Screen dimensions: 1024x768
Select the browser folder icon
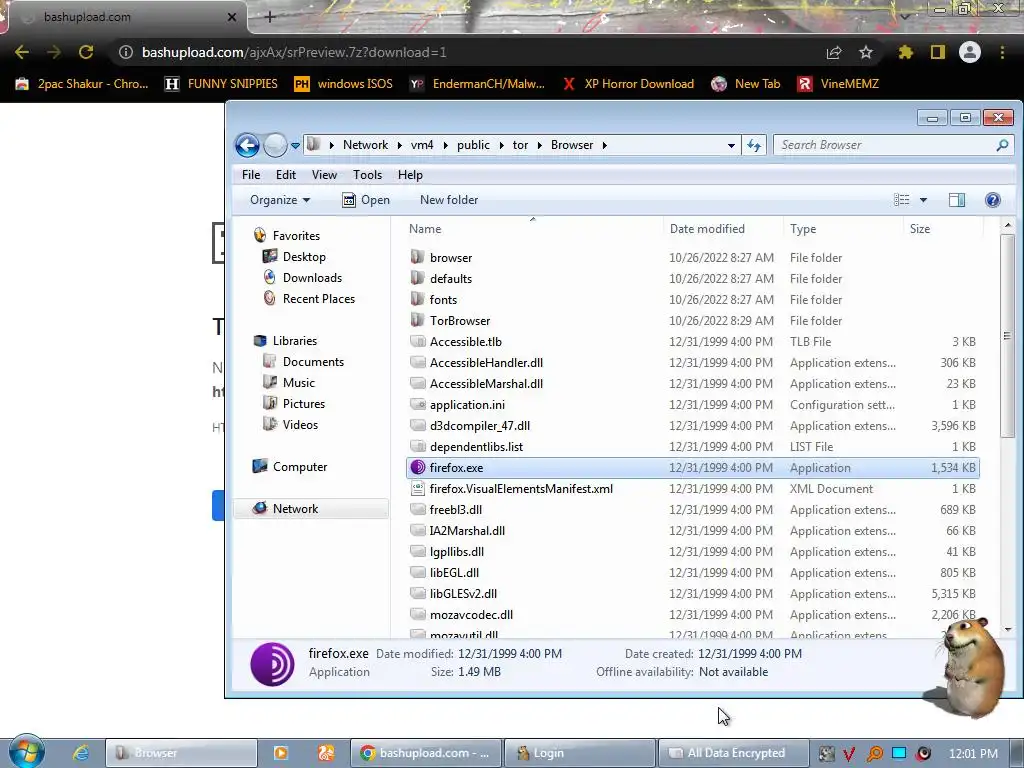[x=417, y=257]
